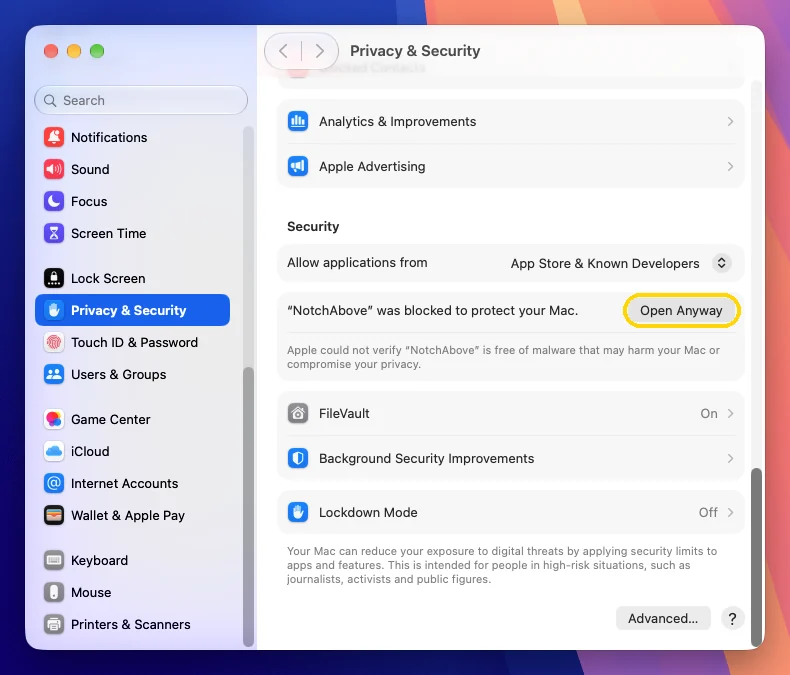
Task: Expand Background Security Improvements via its chevron
Action: pos(730,458)
